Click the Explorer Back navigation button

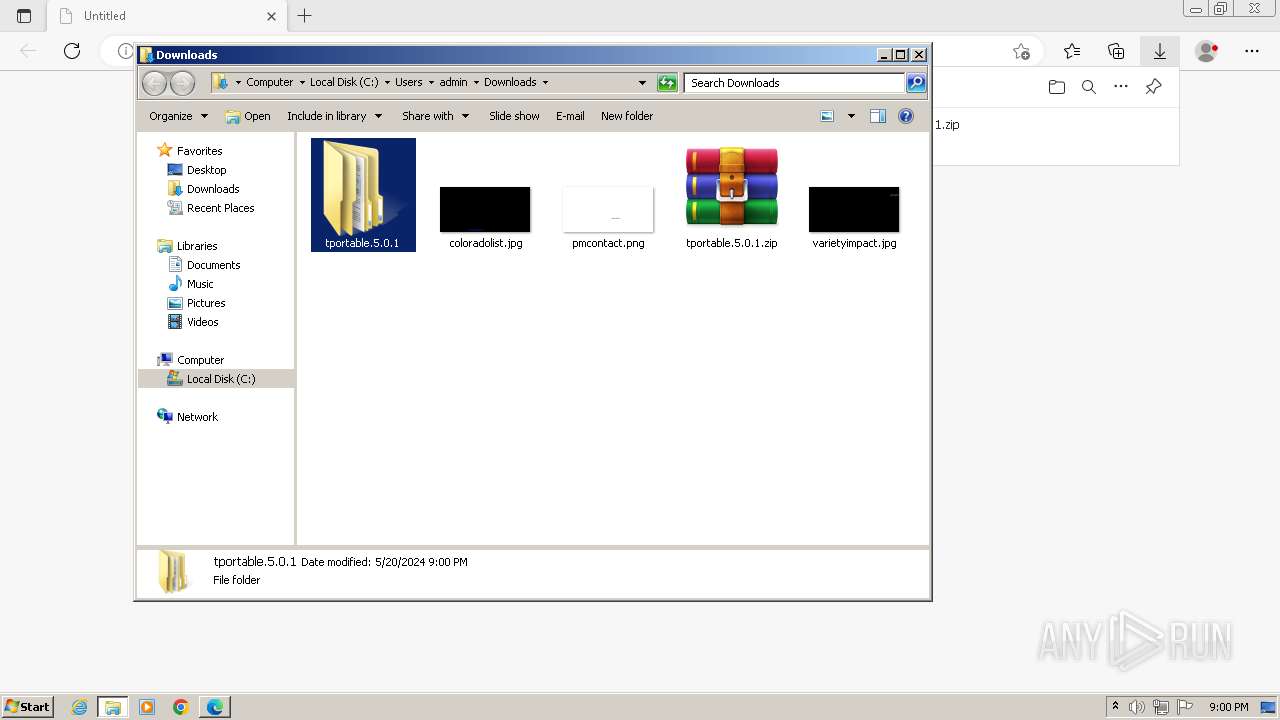(x=154, y=83)
